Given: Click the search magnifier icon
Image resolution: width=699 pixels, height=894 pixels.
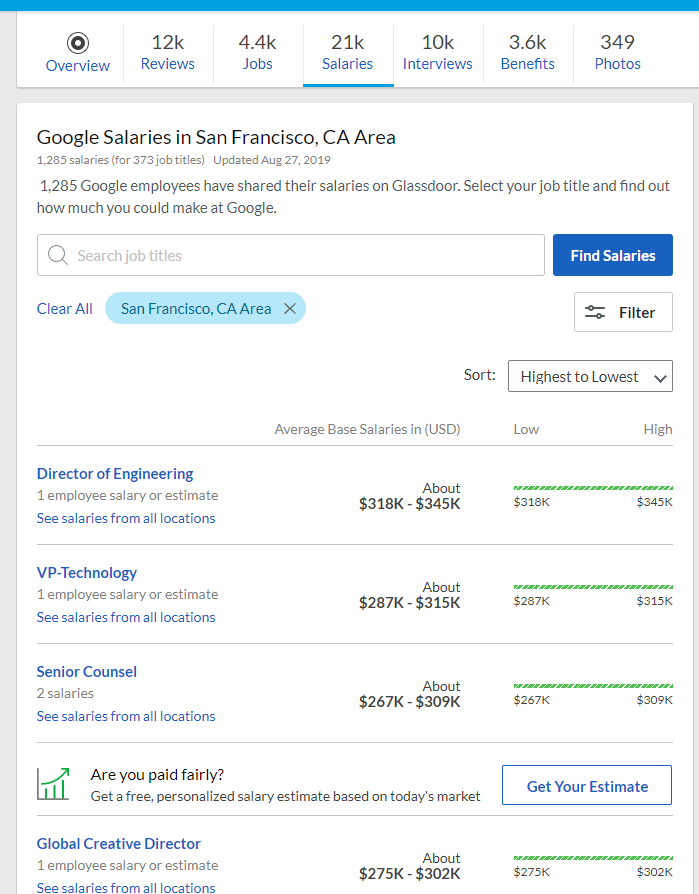Looking at the screenshot, I should pyautogui.click(x=58, y=255).
